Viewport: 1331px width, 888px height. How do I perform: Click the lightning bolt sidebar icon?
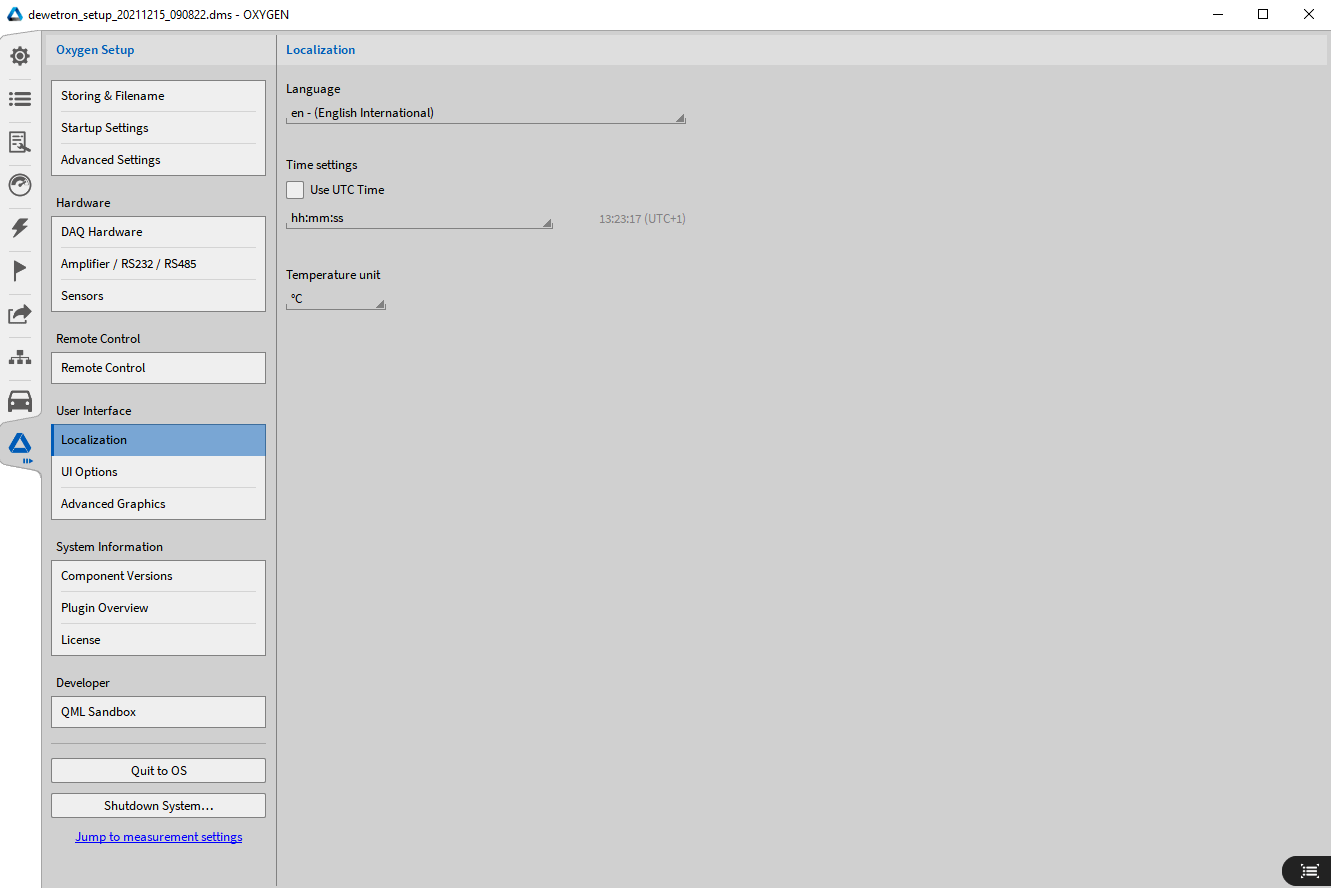[x=20, y=228]
